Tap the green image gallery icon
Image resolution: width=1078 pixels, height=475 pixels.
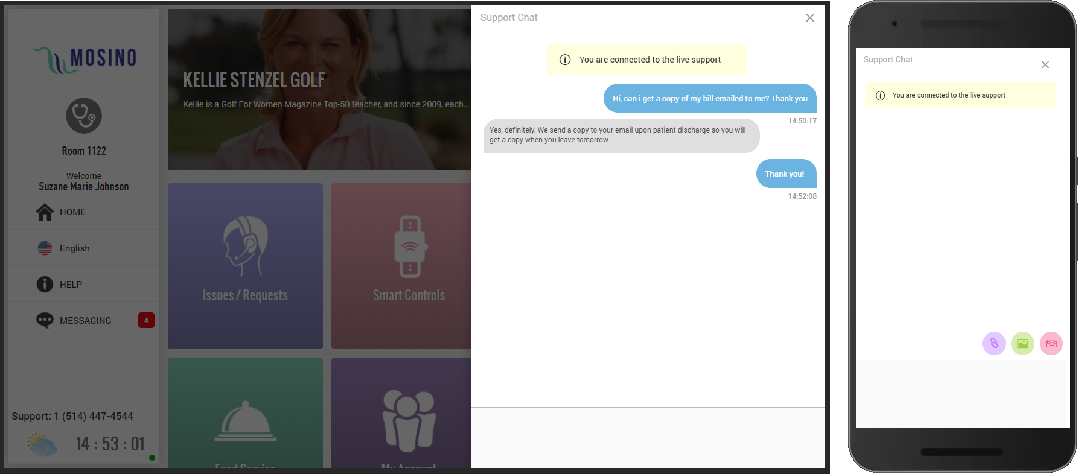pyautogui.click(x=1022, y=343)
